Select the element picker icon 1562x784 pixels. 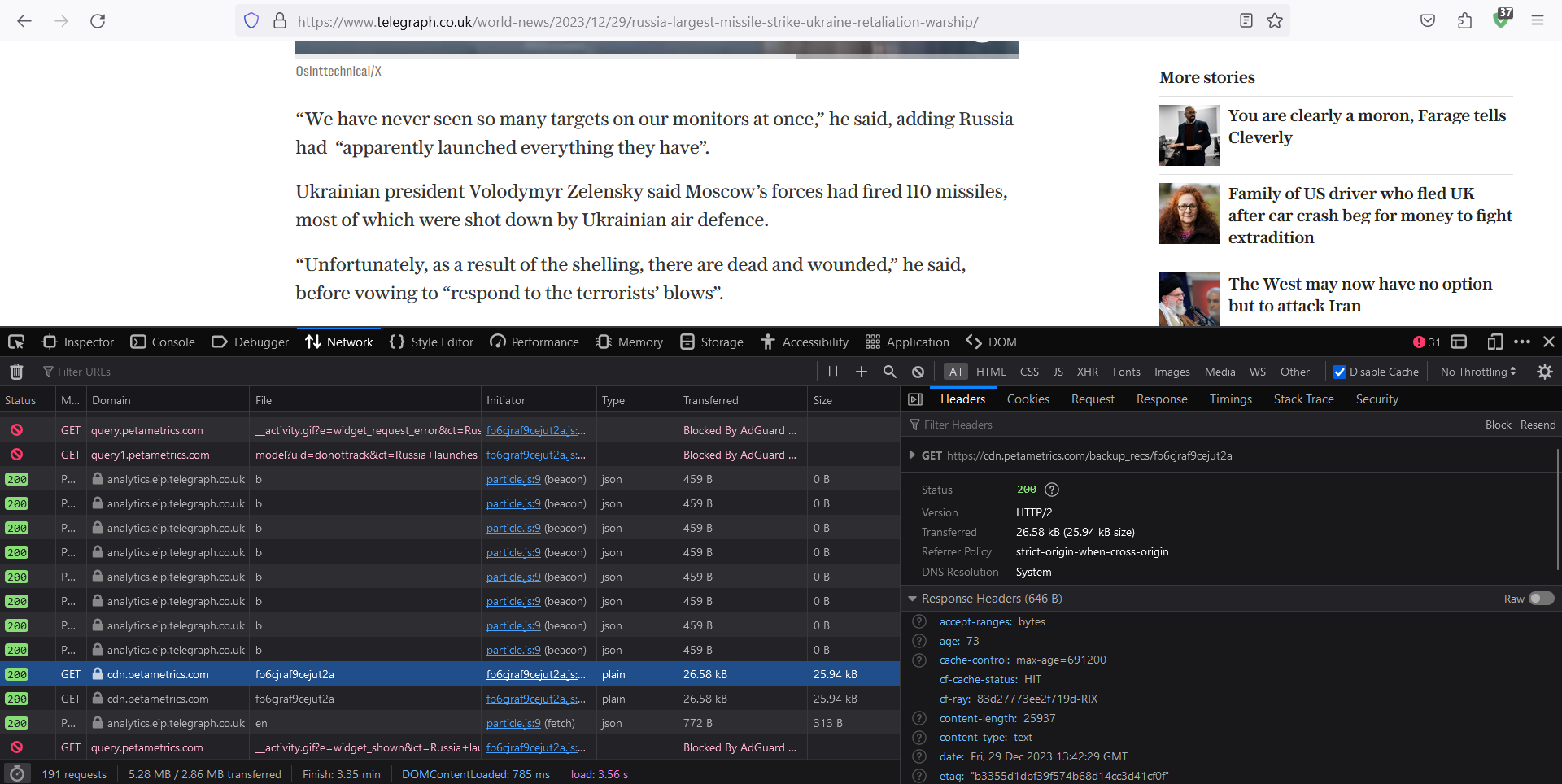[x=16, y=342]
